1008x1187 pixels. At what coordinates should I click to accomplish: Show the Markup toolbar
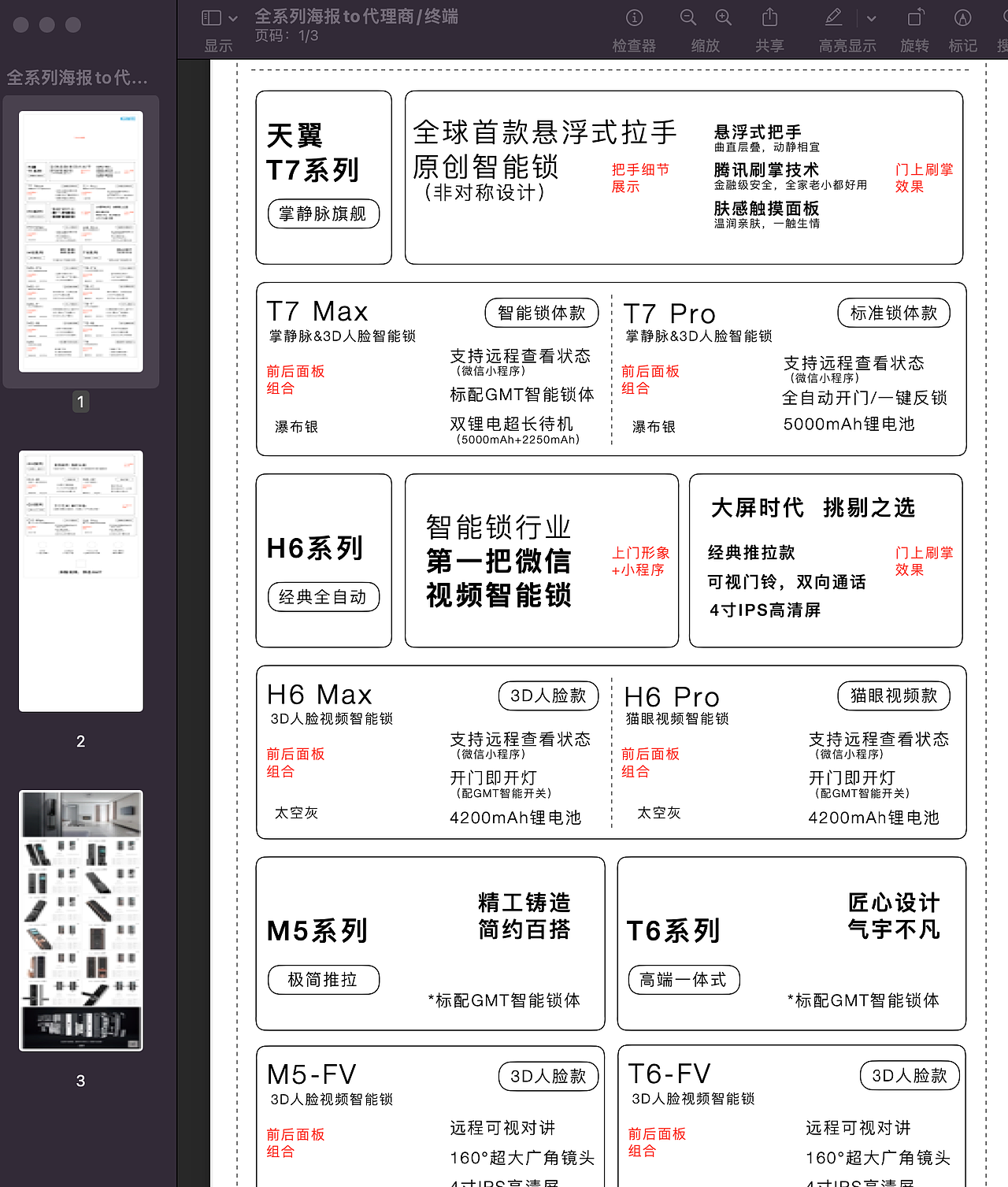click(962, 17)
